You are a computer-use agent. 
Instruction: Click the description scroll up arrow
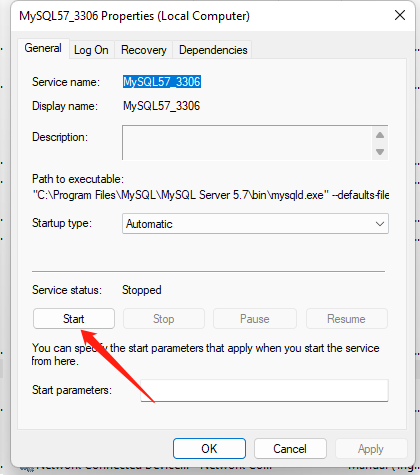tap(380, 135)
